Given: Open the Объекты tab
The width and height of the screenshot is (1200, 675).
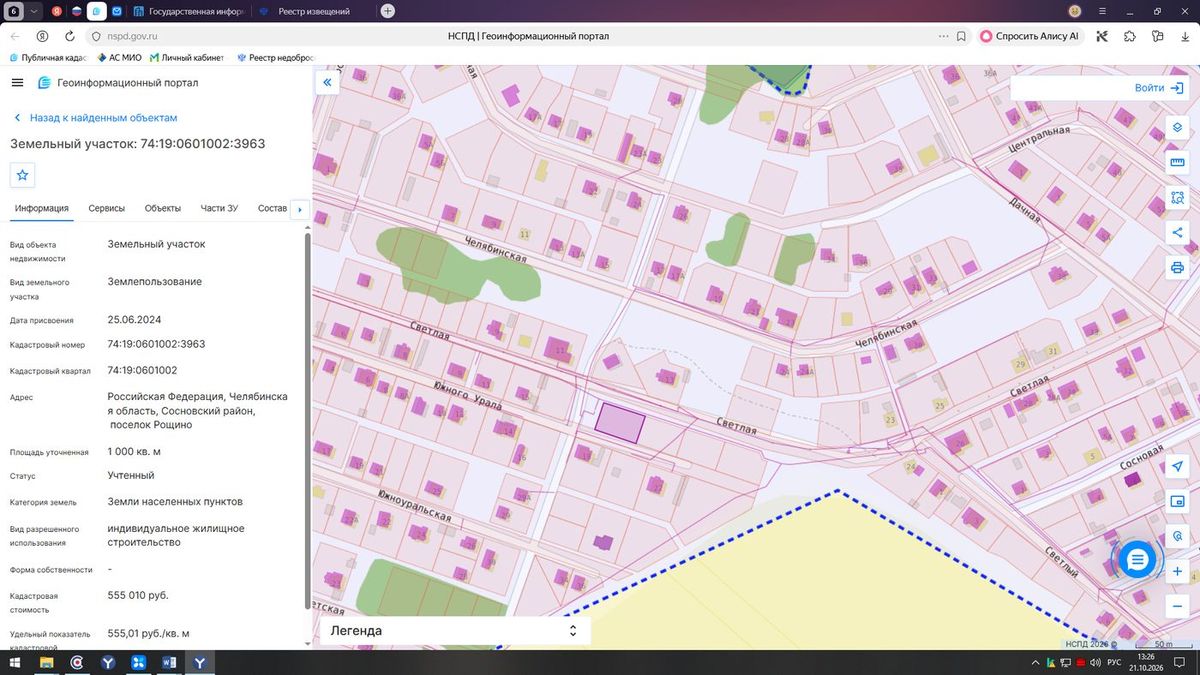Looking at the screenshot, I should [163, 208].
